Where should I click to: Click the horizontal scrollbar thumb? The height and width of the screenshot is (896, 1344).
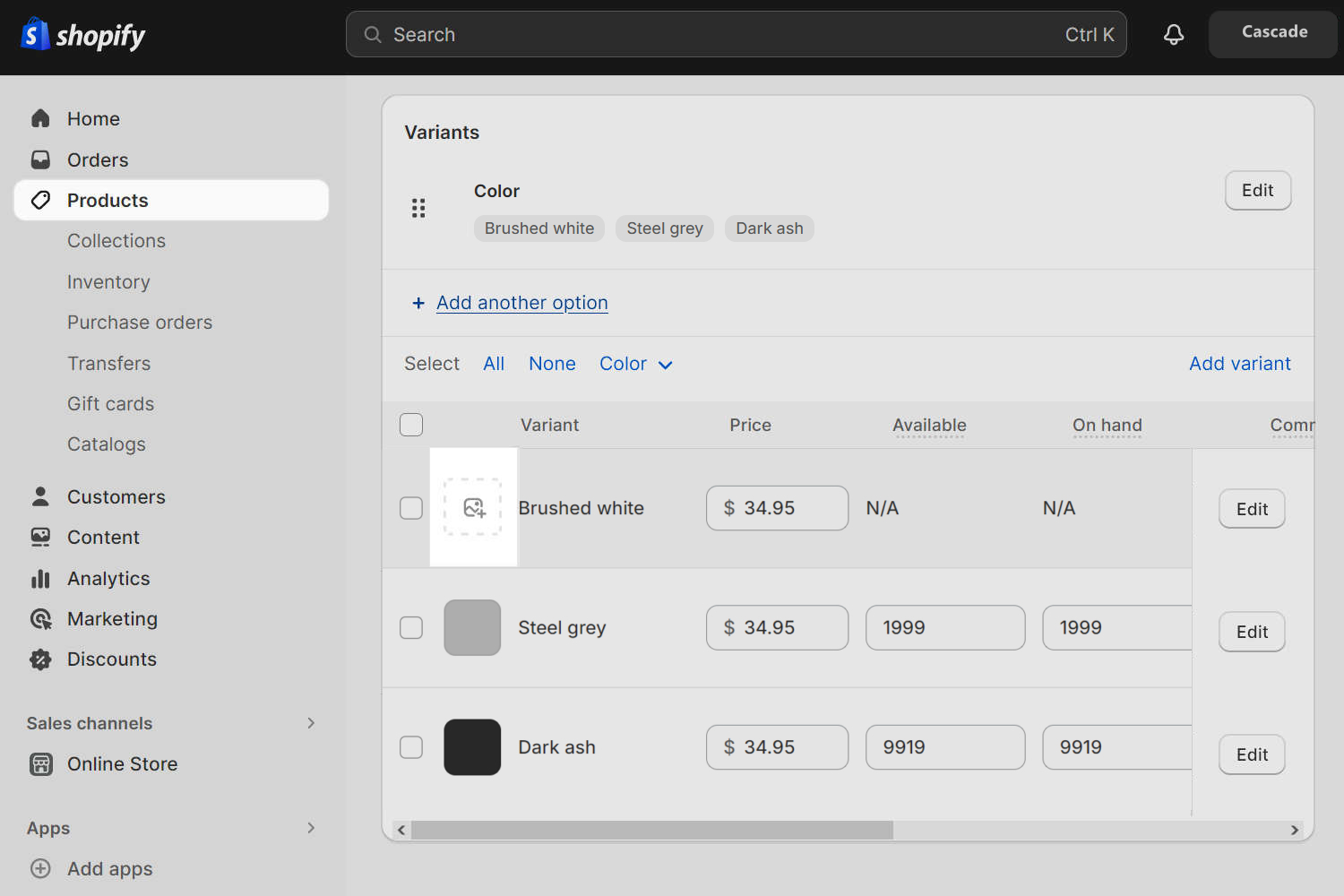tap(652, 830)
